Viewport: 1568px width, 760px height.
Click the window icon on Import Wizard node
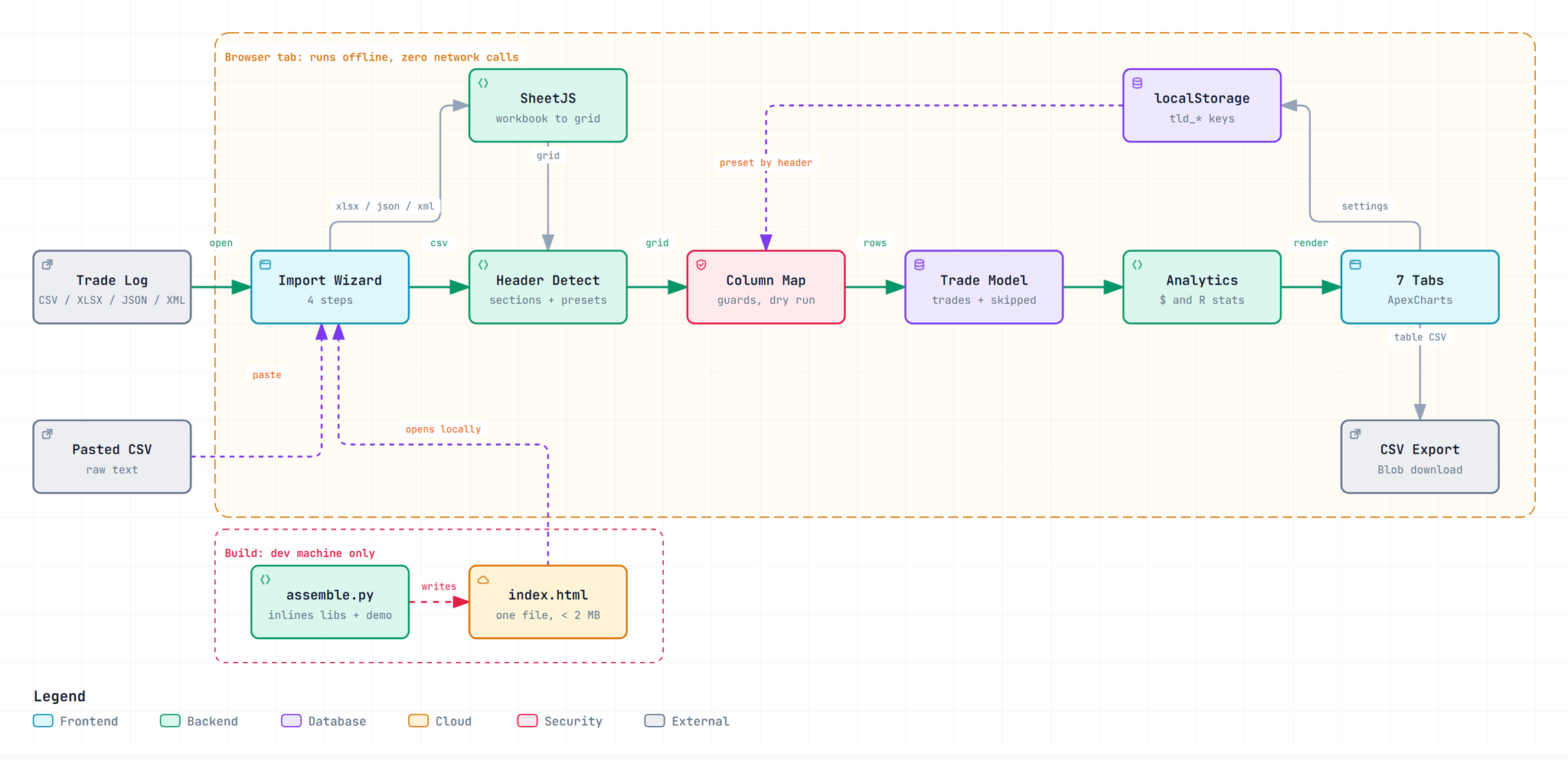click(266, 265)
